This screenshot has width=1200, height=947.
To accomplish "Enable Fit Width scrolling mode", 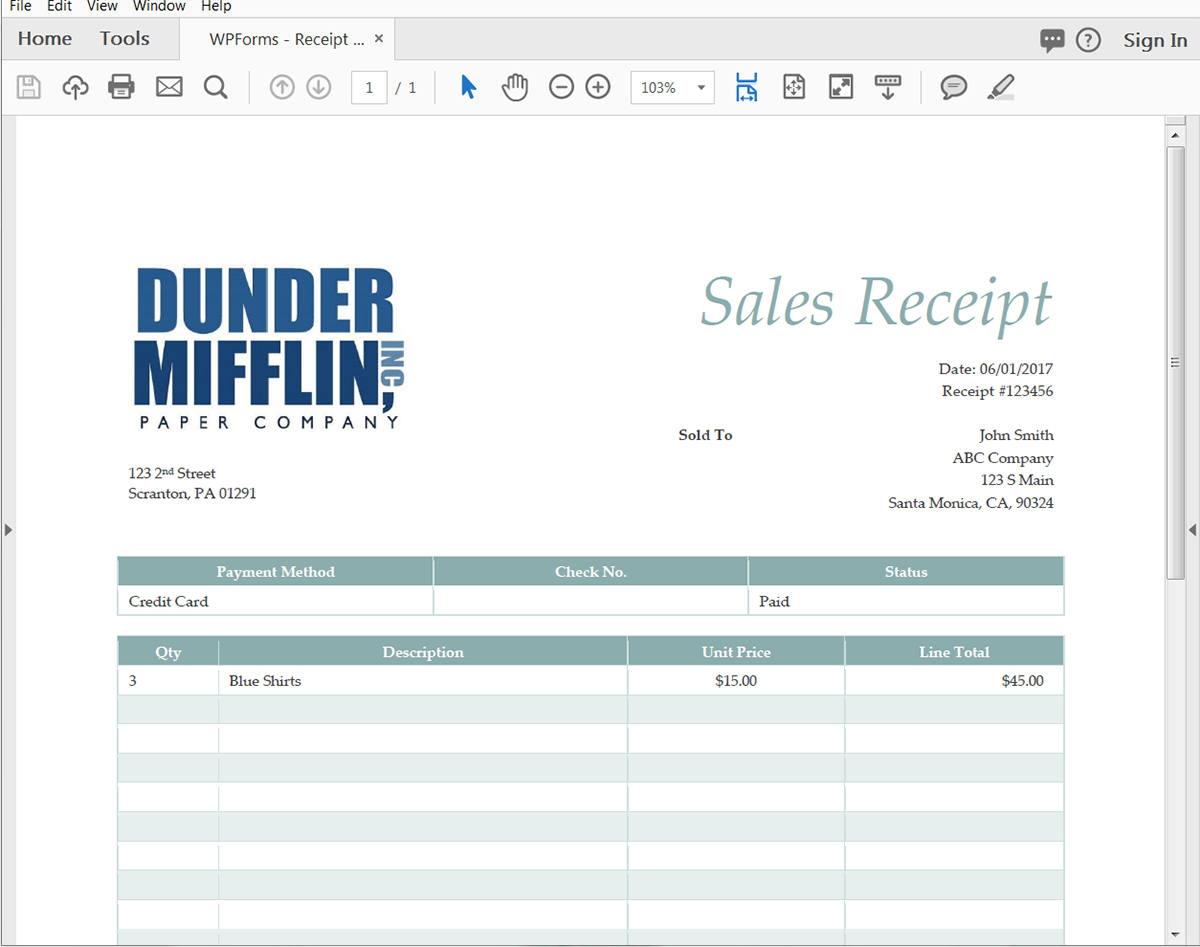I will coord(746,87).
